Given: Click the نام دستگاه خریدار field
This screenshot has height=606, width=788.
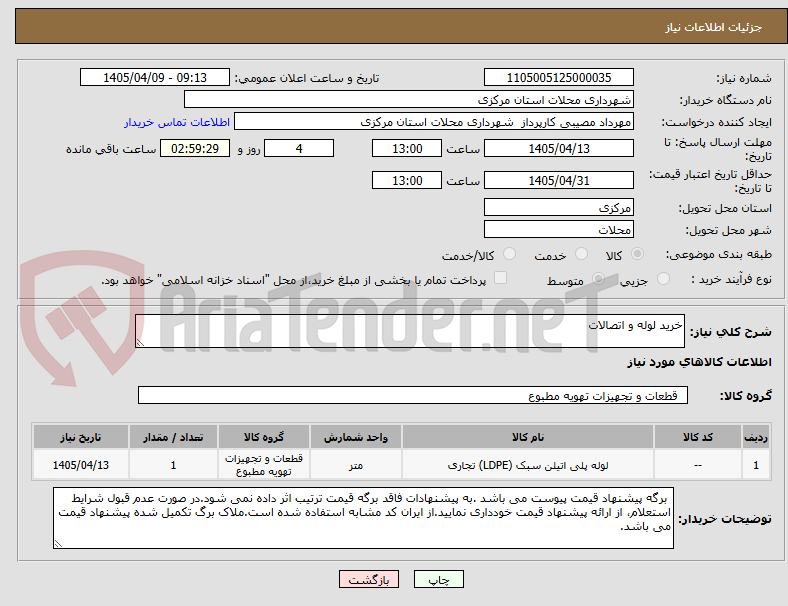Looking at the screenshot, I should pyautogui.click(x=409, y=99).
